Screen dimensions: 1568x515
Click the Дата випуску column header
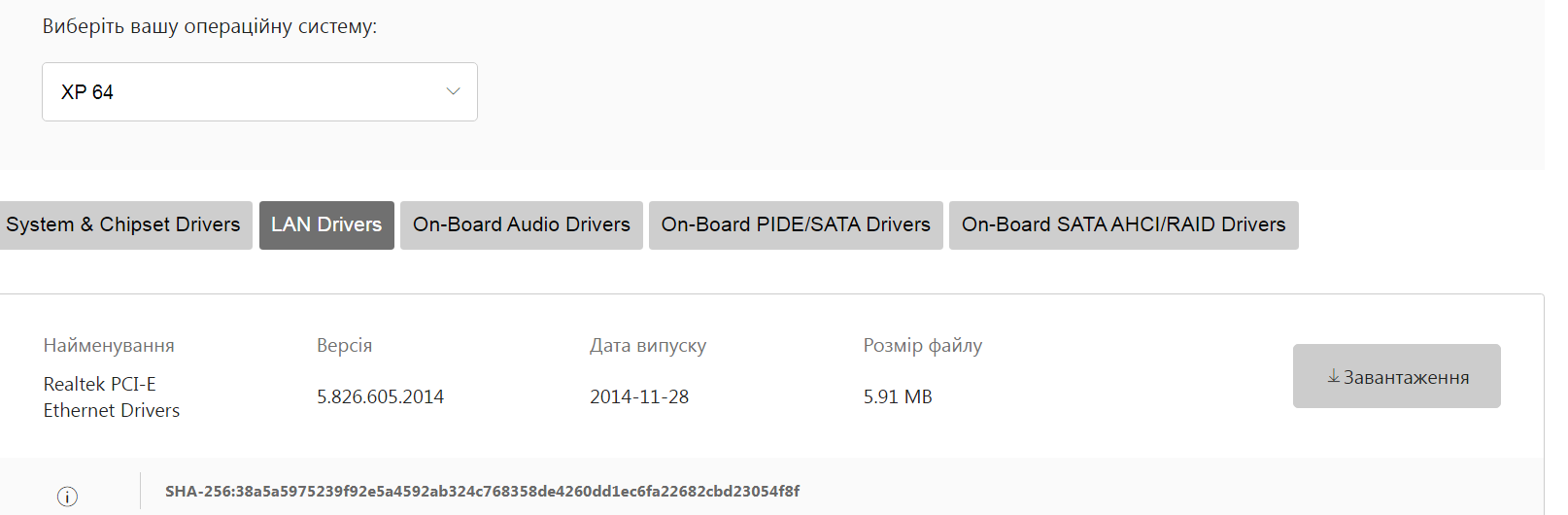pos(648,346)
